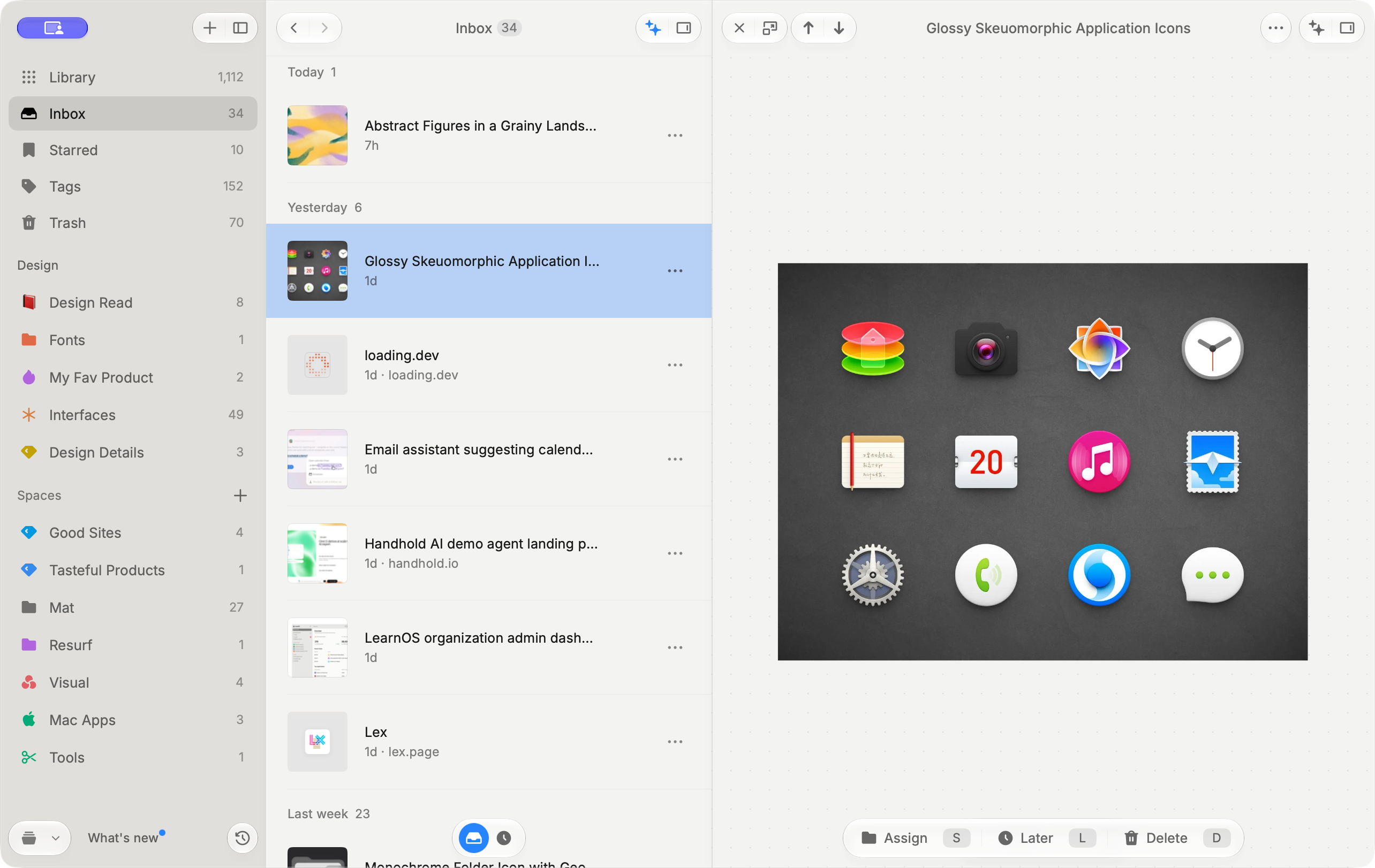Open the preview more options menu

(1275, 28)
